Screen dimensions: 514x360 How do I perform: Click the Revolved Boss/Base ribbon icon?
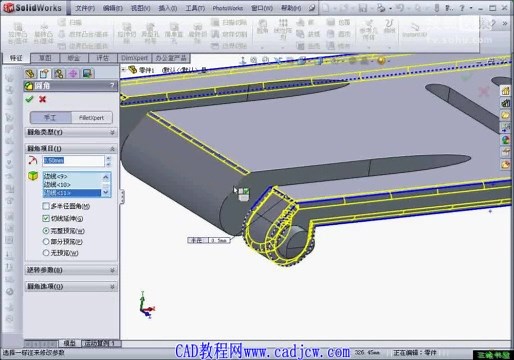click(44, 33)
